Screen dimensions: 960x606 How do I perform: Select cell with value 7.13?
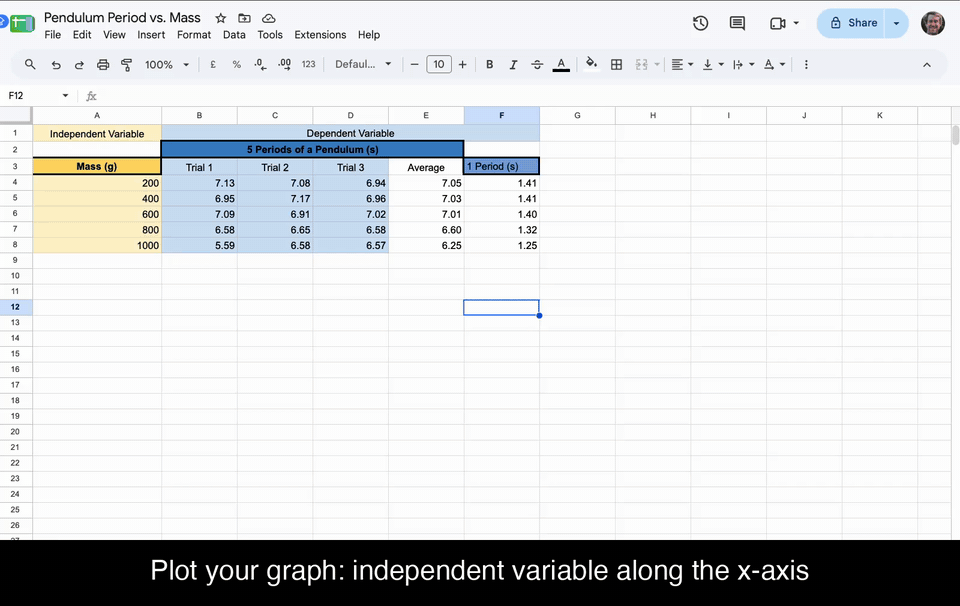pos(200,183)
